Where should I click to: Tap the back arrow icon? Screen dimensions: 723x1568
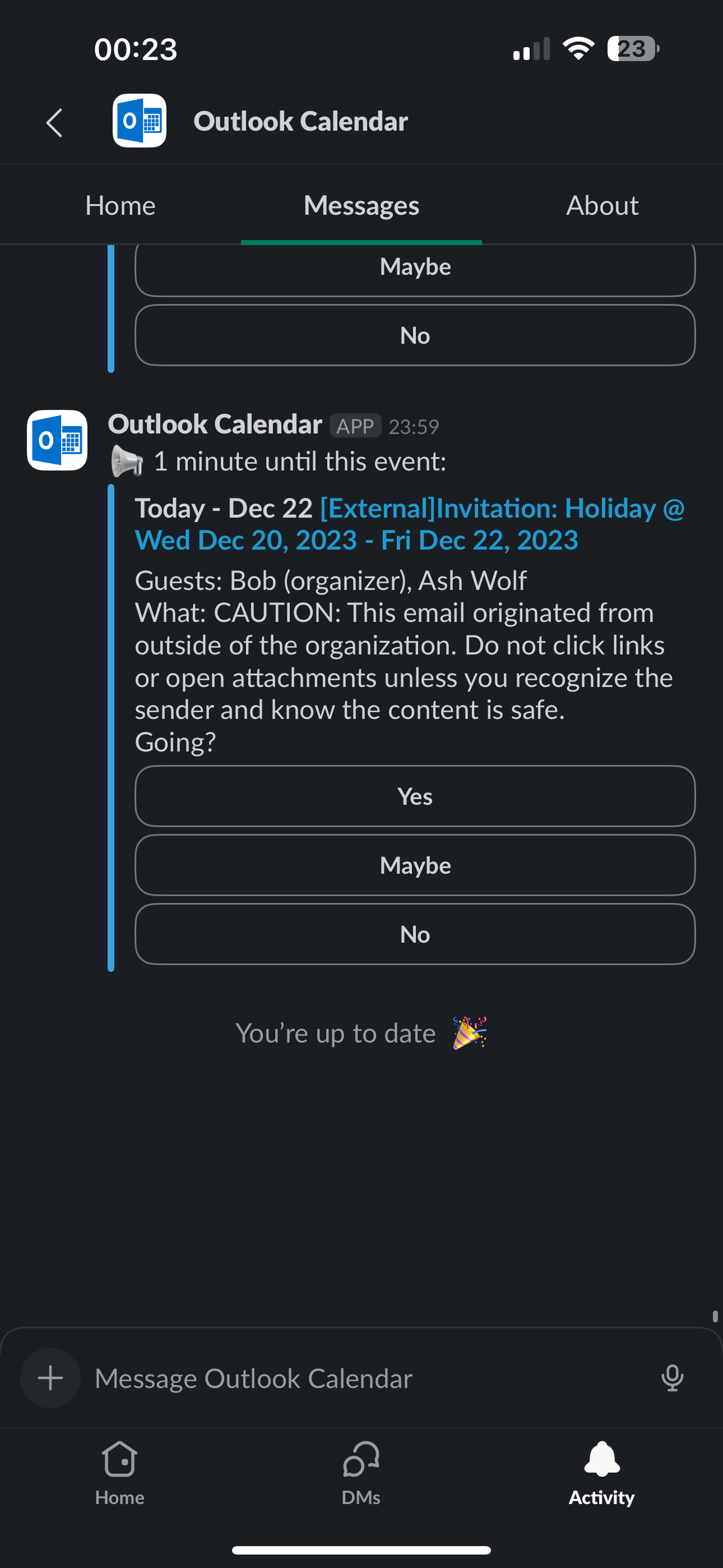pos(55,122)
